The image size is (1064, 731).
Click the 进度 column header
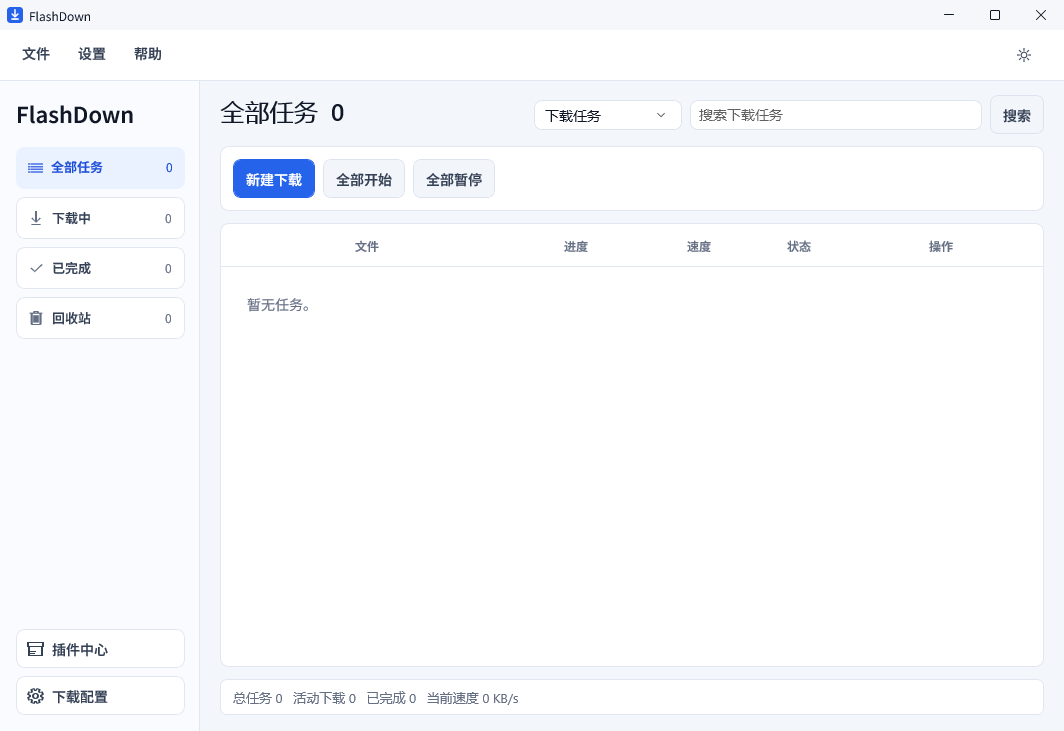(575, 246)
